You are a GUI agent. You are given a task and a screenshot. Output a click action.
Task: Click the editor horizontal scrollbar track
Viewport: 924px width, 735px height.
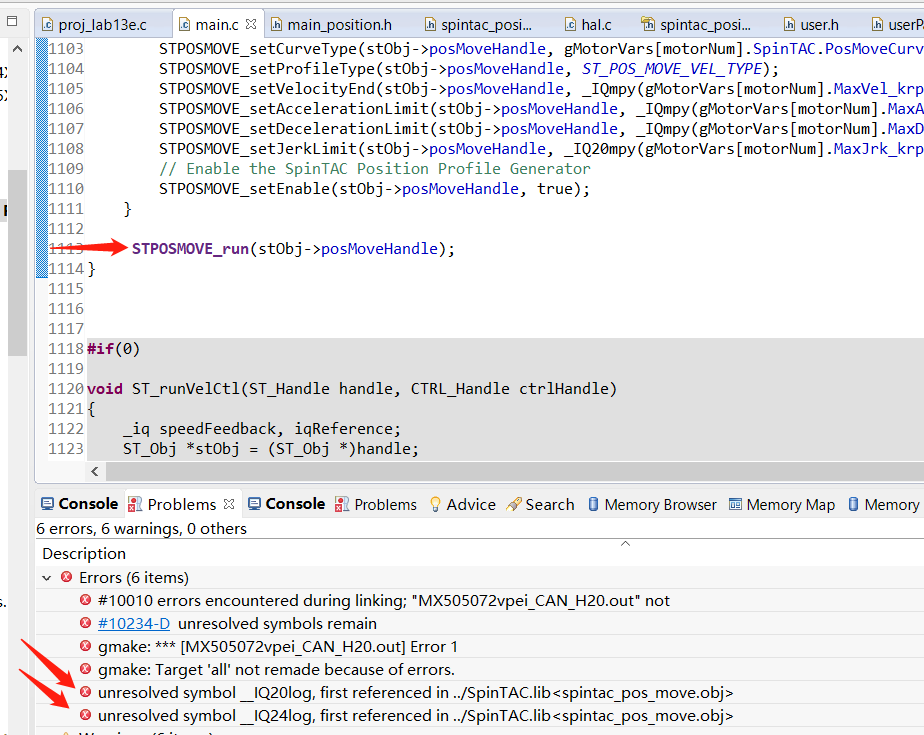click(x=514, y=472)
